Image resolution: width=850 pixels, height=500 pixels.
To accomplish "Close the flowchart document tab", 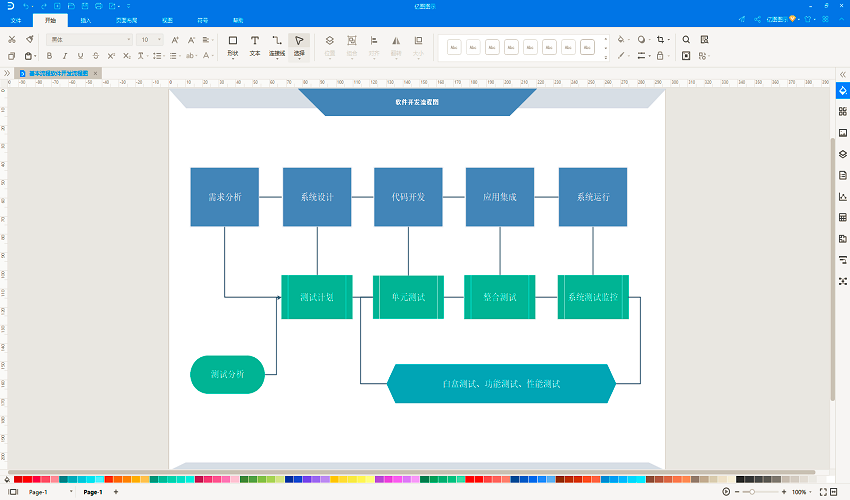I will (x=95, y=73).
